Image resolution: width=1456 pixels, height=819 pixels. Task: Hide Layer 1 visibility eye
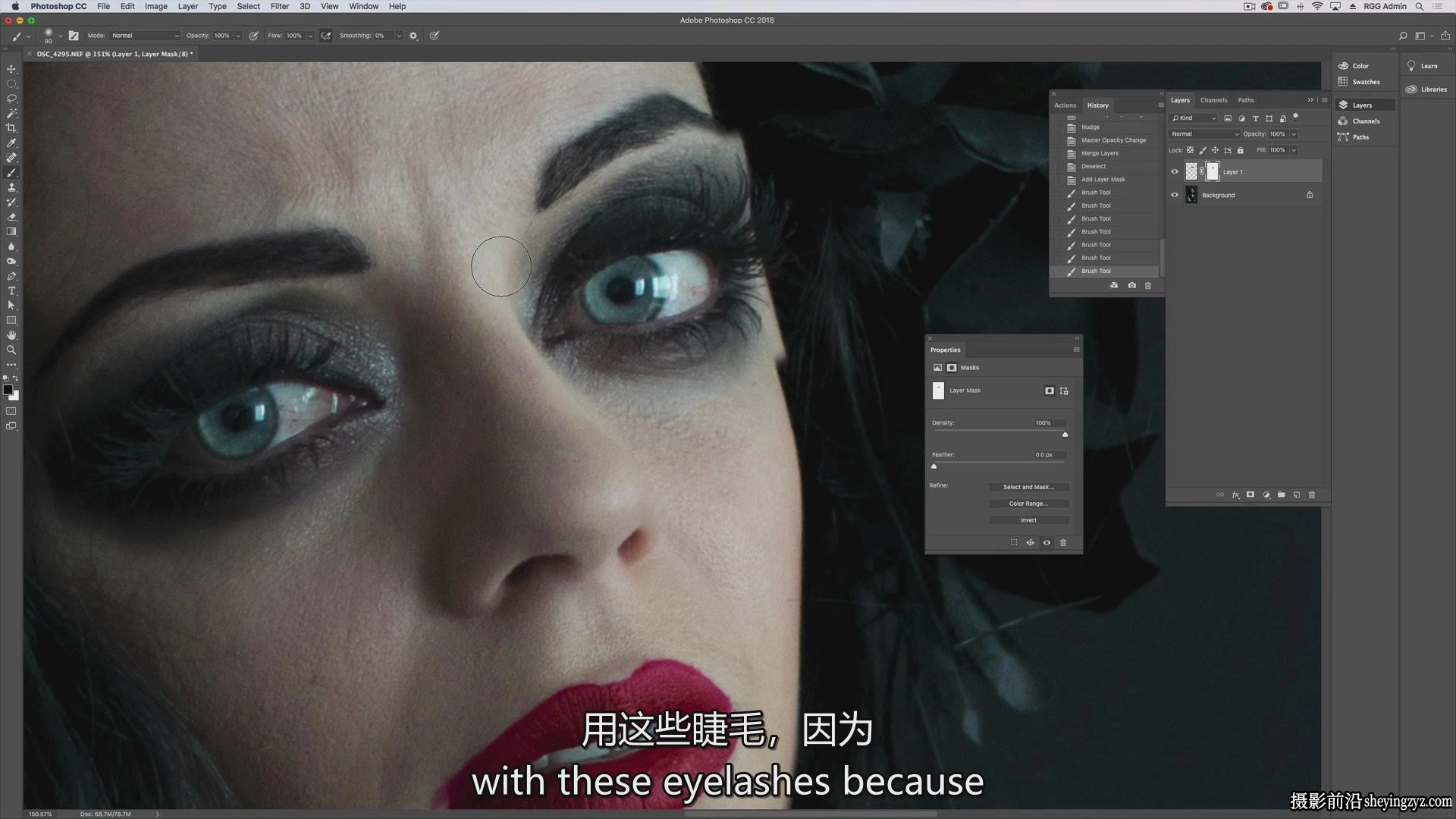pos(1175,172)
